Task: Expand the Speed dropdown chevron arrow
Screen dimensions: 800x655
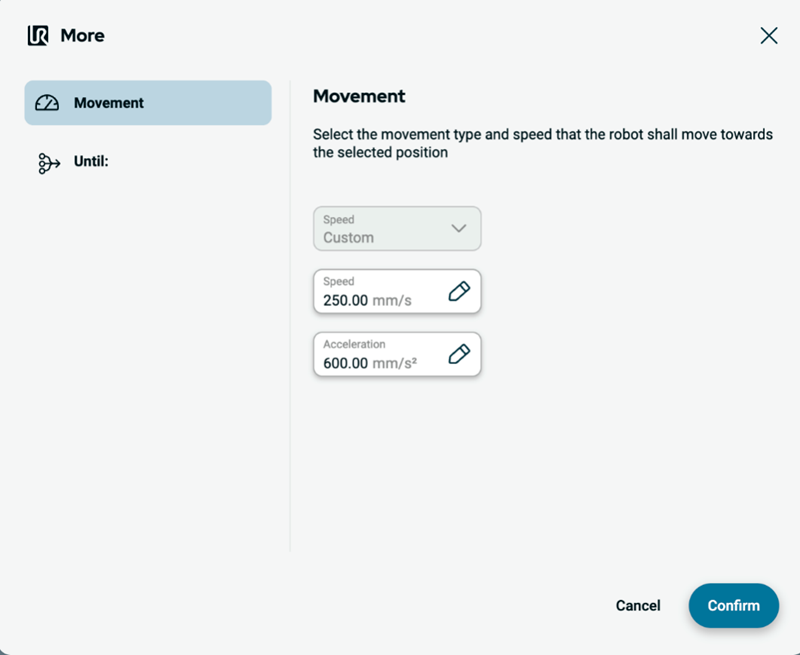Action: pyautogui.click(x=458, y=228)
